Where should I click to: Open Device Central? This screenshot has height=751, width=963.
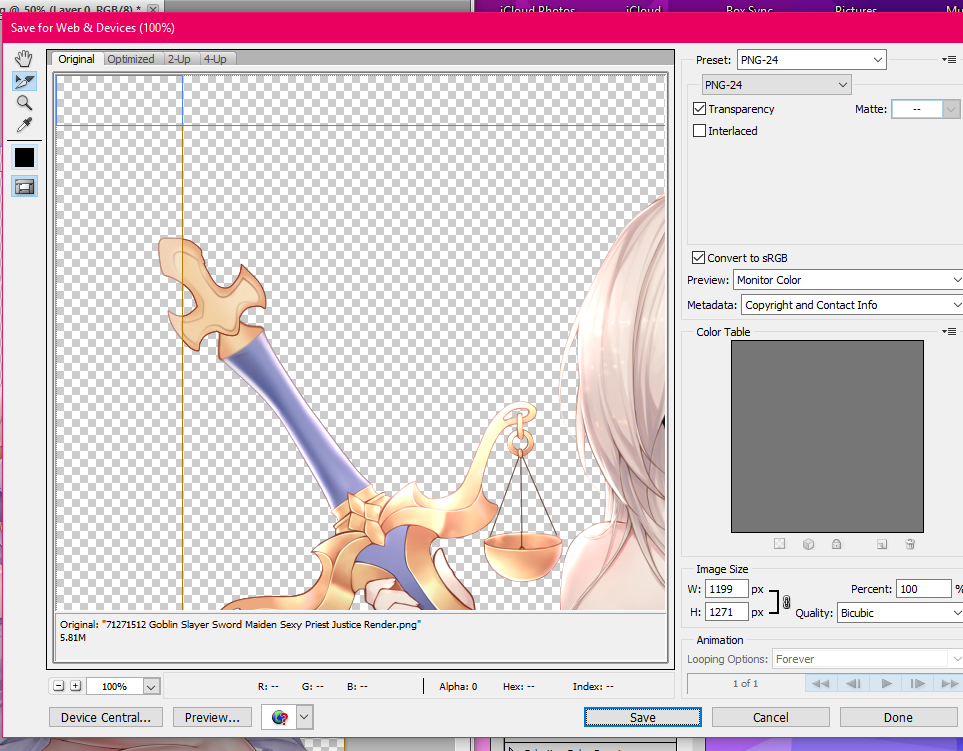(106, 717)
